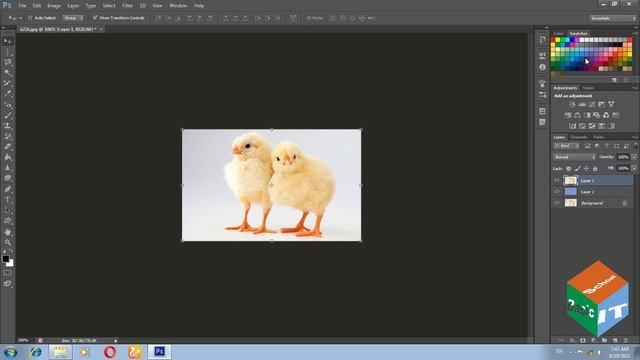Screen dimensions: 640x360
Task: Click the background color swatch
Action: pyautogui.click(x=11, y=264)
